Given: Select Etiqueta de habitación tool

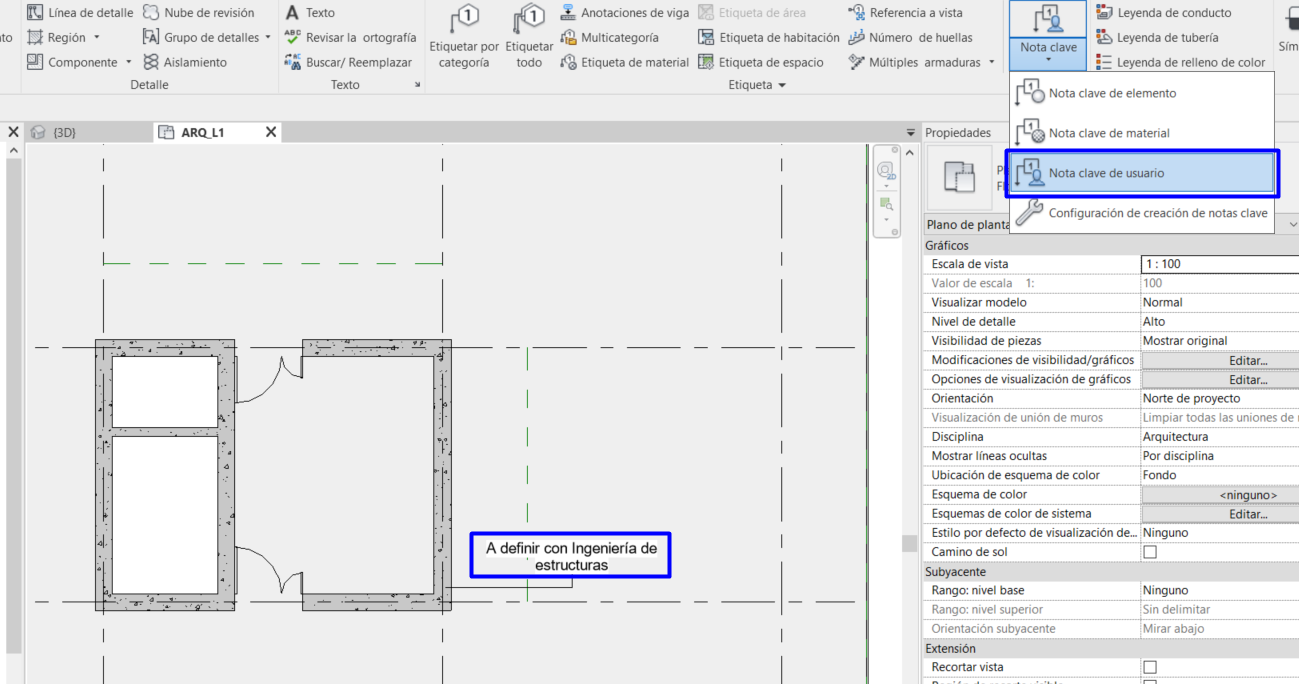Looking at the screenshot, I should point(768,37).
